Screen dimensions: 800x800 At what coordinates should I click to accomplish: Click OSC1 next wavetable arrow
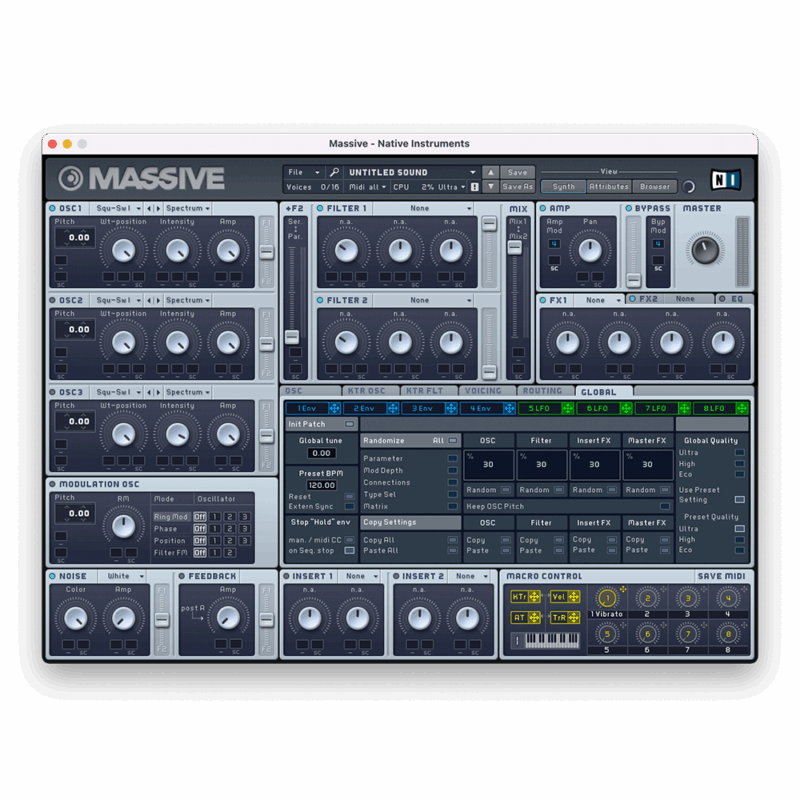[158, 208]
